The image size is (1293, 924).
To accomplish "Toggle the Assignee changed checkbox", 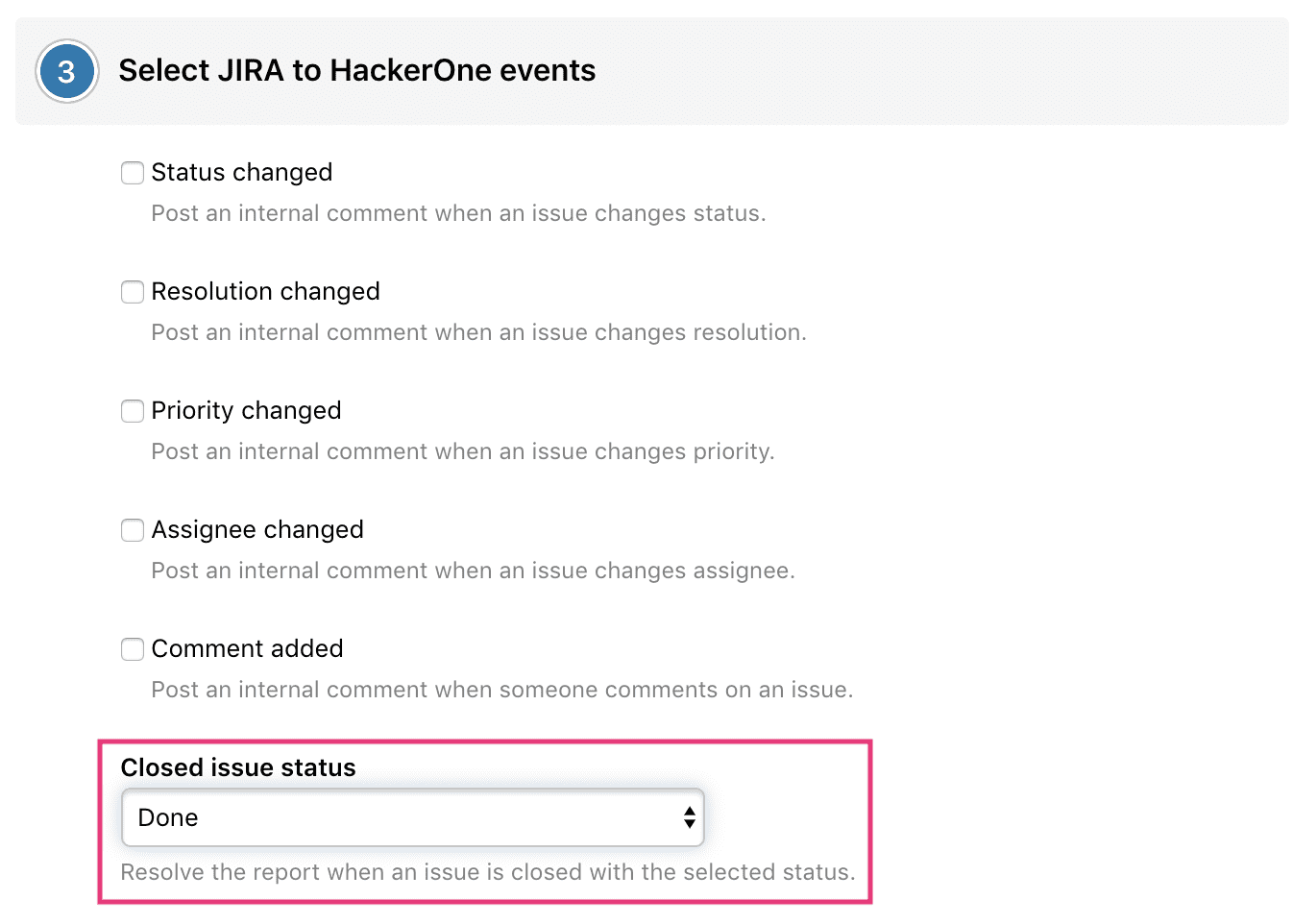I will (x=133, y=530).
